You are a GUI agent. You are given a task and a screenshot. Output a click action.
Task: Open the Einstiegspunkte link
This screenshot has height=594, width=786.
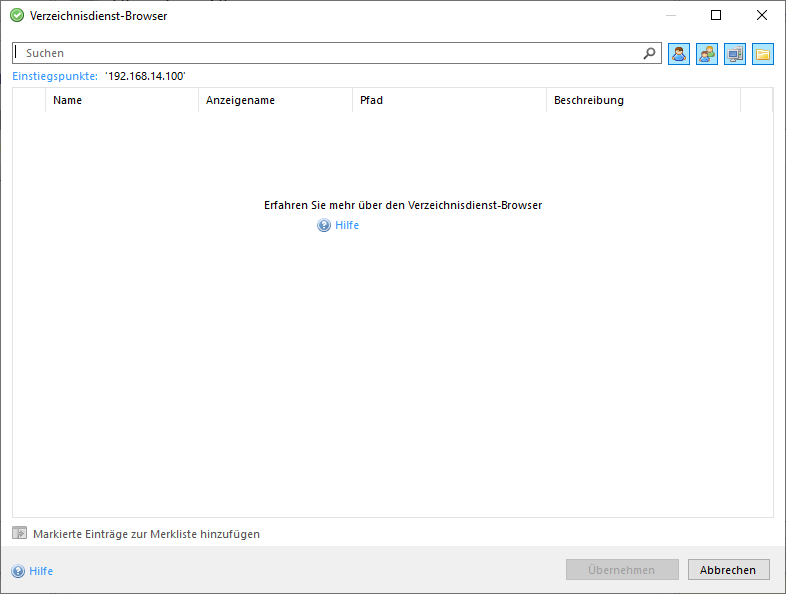55,76
